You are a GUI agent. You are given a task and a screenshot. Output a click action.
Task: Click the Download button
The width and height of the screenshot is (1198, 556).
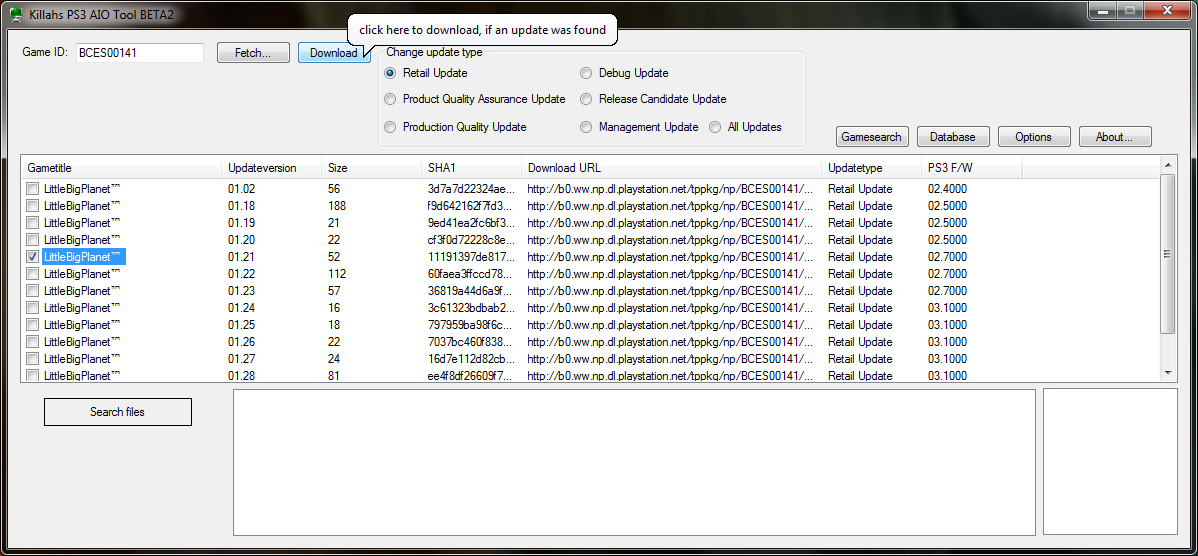334,53
